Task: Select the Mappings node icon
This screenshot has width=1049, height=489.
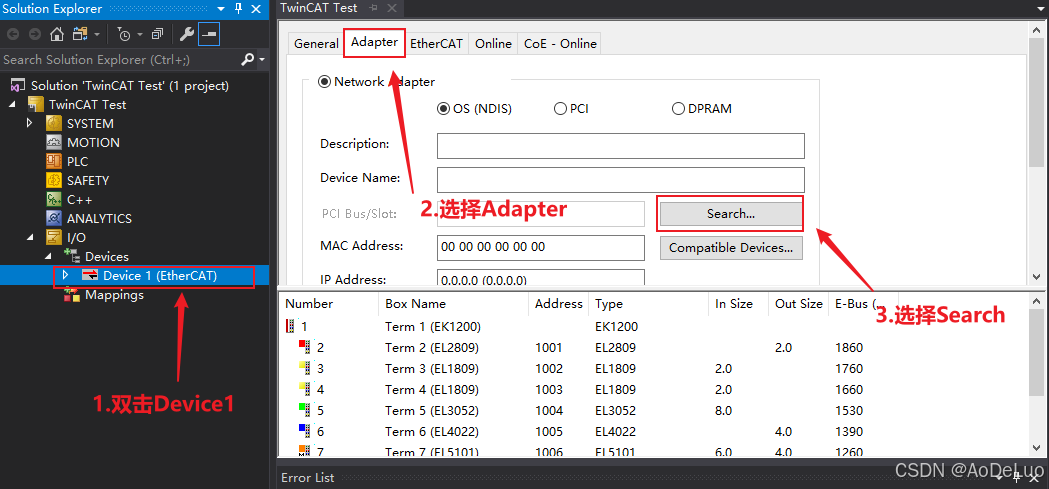Action: click(72, 295)
